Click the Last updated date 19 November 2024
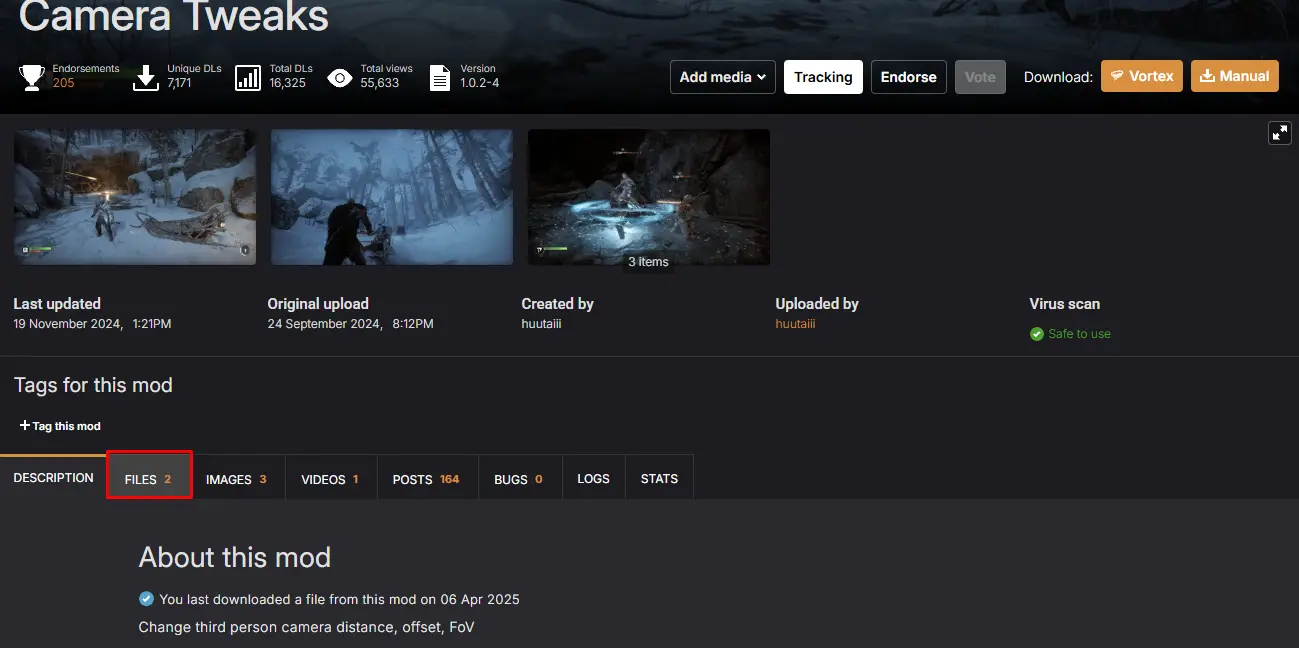1299x648 pixels. click(92, 324)
